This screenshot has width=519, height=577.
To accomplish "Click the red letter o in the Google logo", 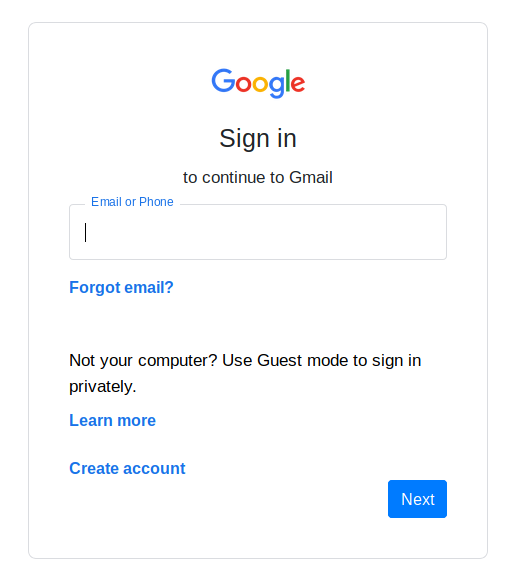I will pos(243,84).
